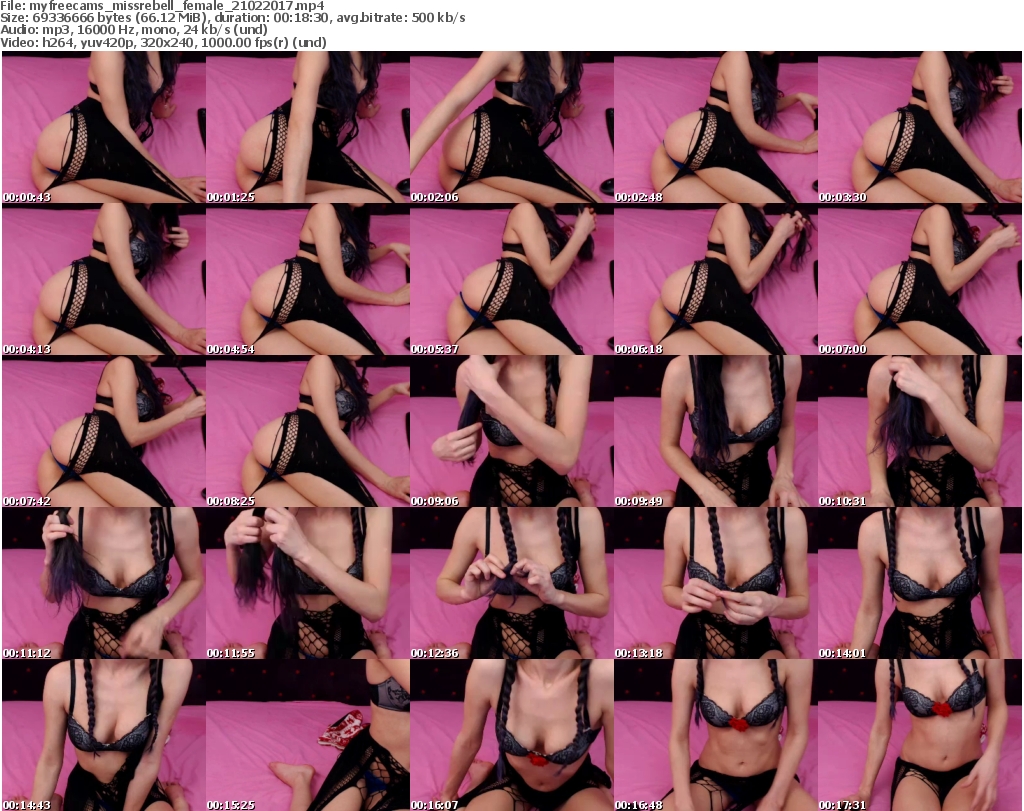Click the file name line myfreecams_missrebell_female_21022017.mp4
Image resolution: width=1024 pixels, height=811 pixels.
coord(162,6)
